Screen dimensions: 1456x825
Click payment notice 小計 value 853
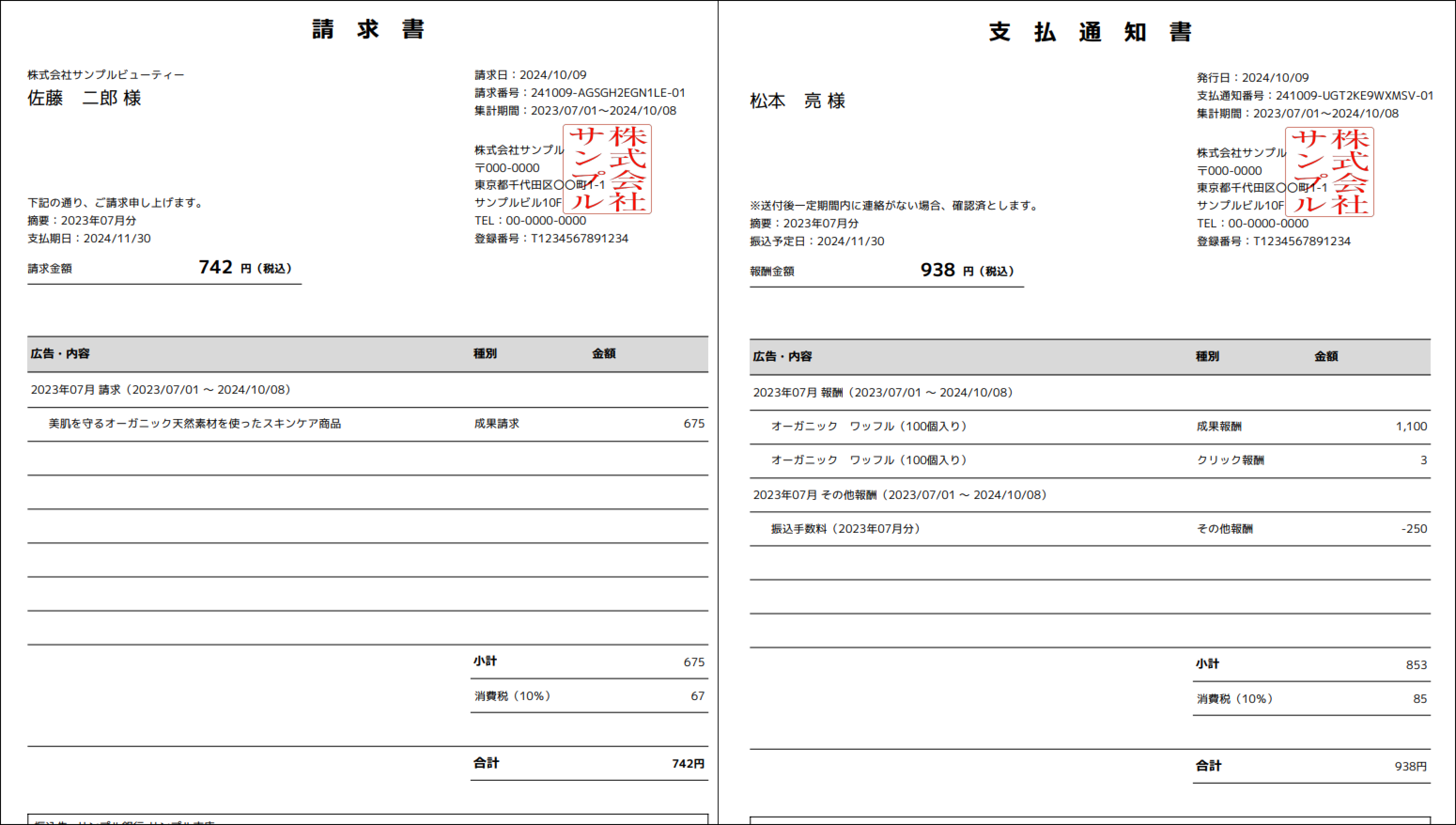(x=1417, y=665)
